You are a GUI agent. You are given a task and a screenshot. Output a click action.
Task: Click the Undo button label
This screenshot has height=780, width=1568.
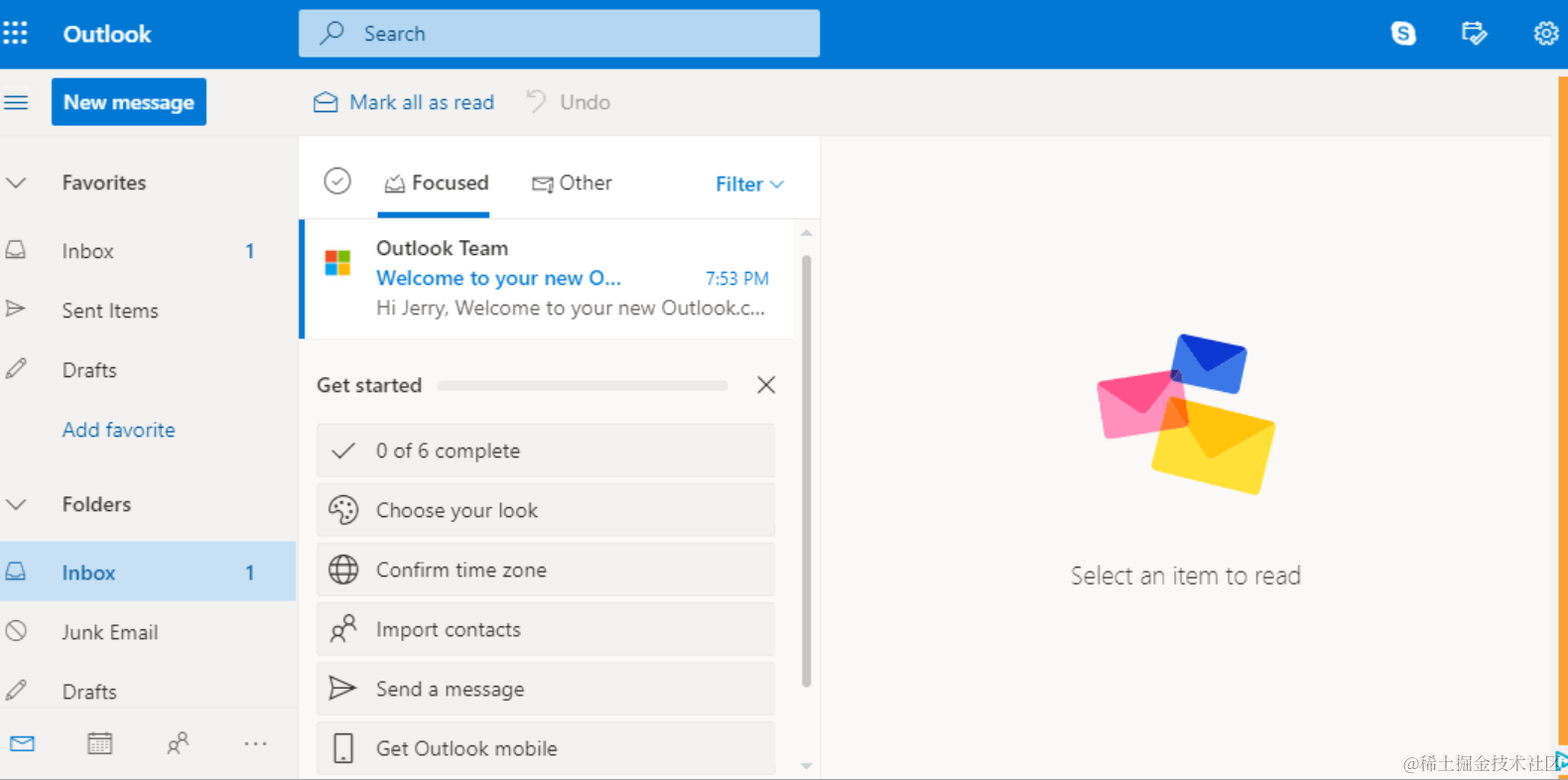coord(586,102)
